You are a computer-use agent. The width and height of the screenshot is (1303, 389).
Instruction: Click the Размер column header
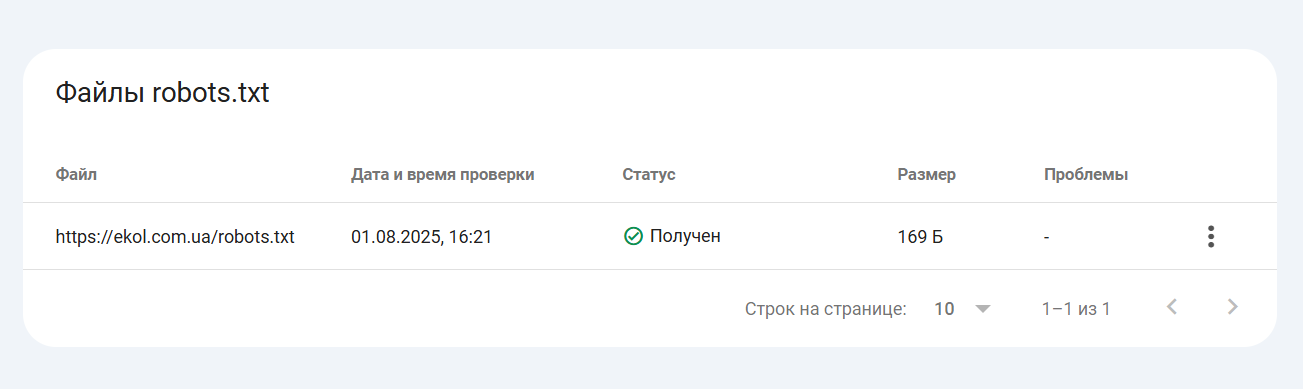pyautogui.click(x=927, y=174)
